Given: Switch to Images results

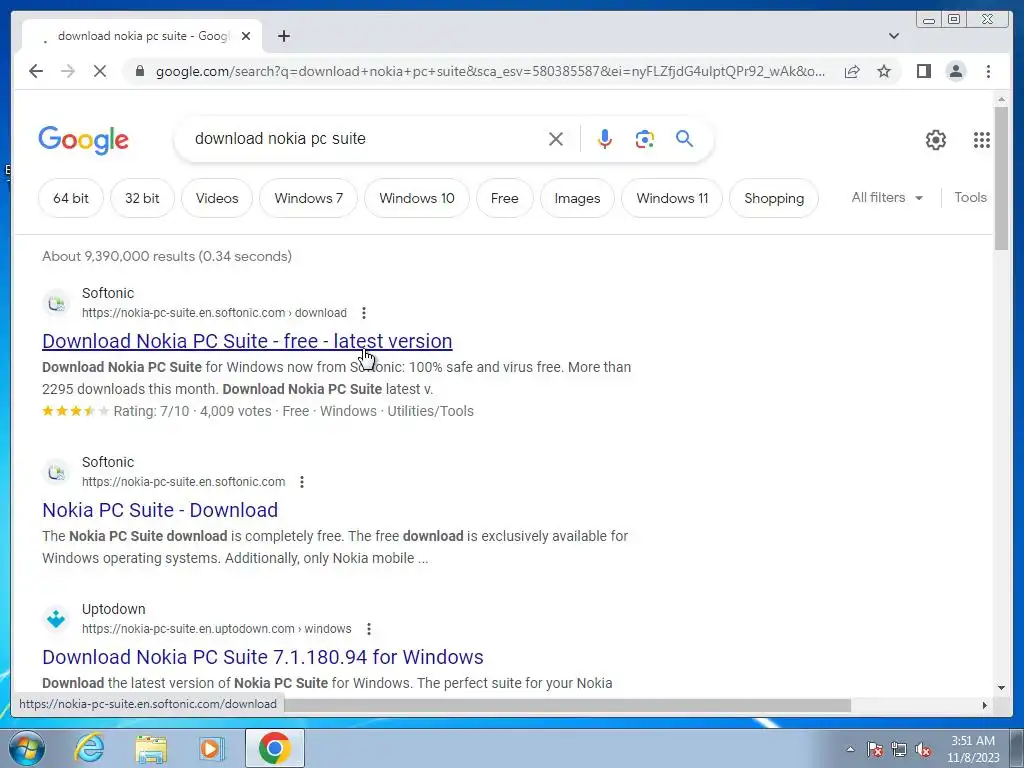Looking at the screenshot, I should [577, 198].
